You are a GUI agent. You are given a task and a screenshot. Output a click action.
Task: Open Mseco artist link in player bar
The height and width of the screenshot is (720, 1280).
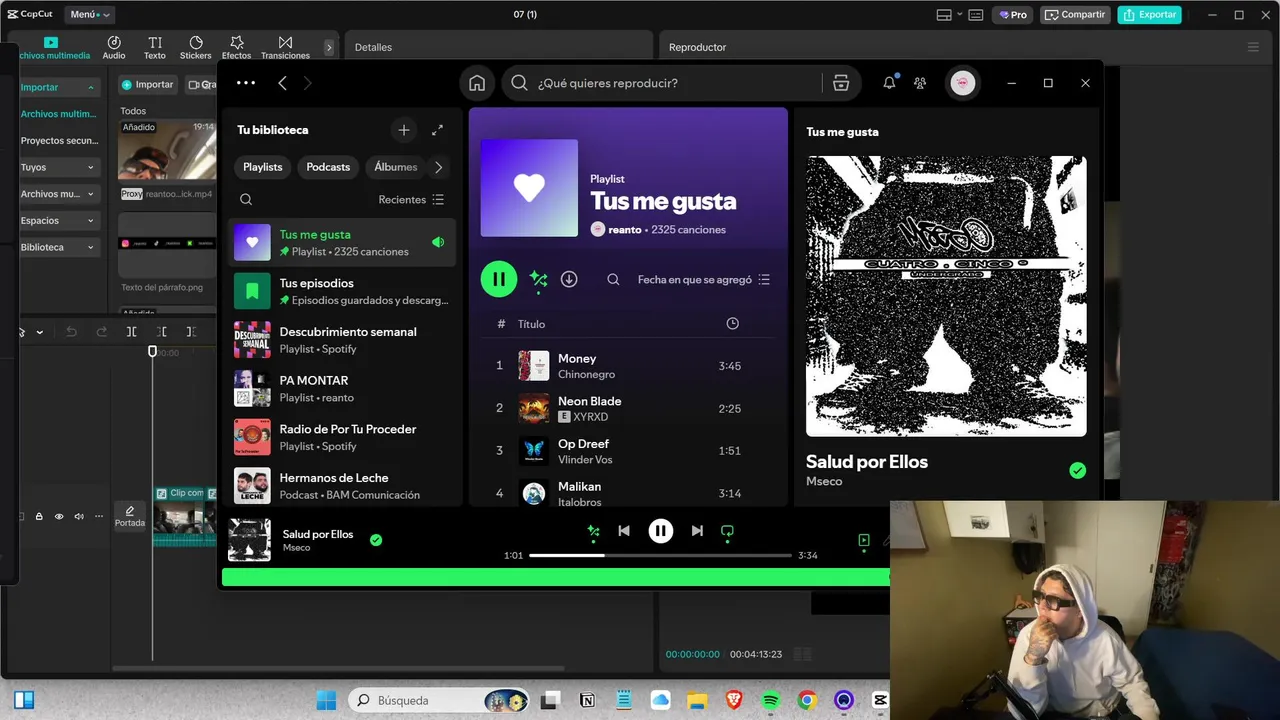(x=296, y=548)
